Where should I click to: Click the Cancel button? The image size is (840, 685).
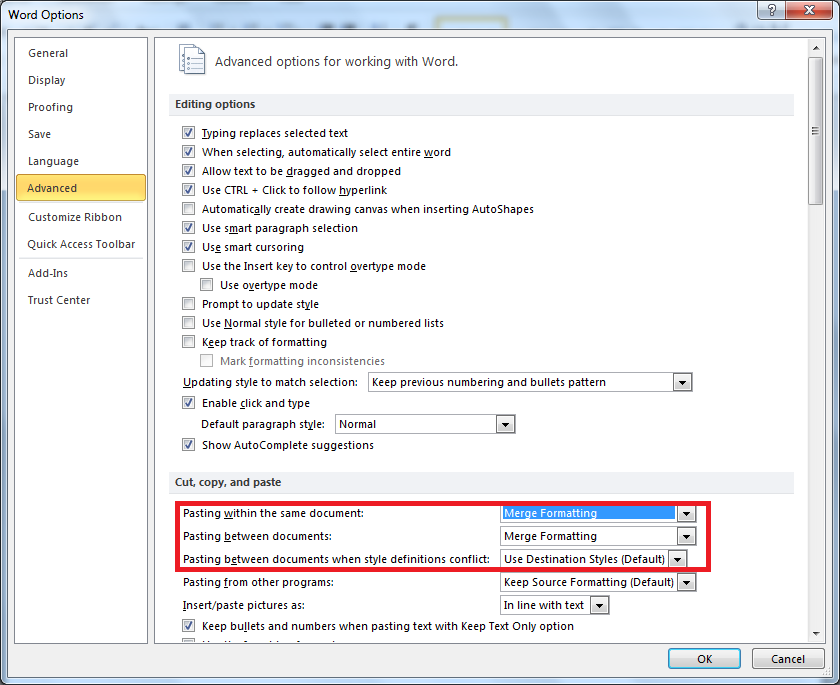click(x=788, y=659)
